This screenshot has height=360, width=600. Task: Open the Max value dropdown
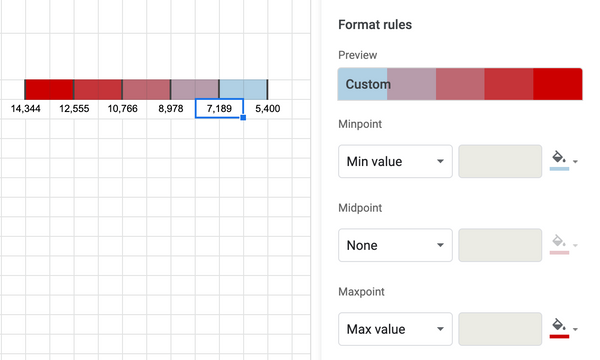click(x=395, y=329)
